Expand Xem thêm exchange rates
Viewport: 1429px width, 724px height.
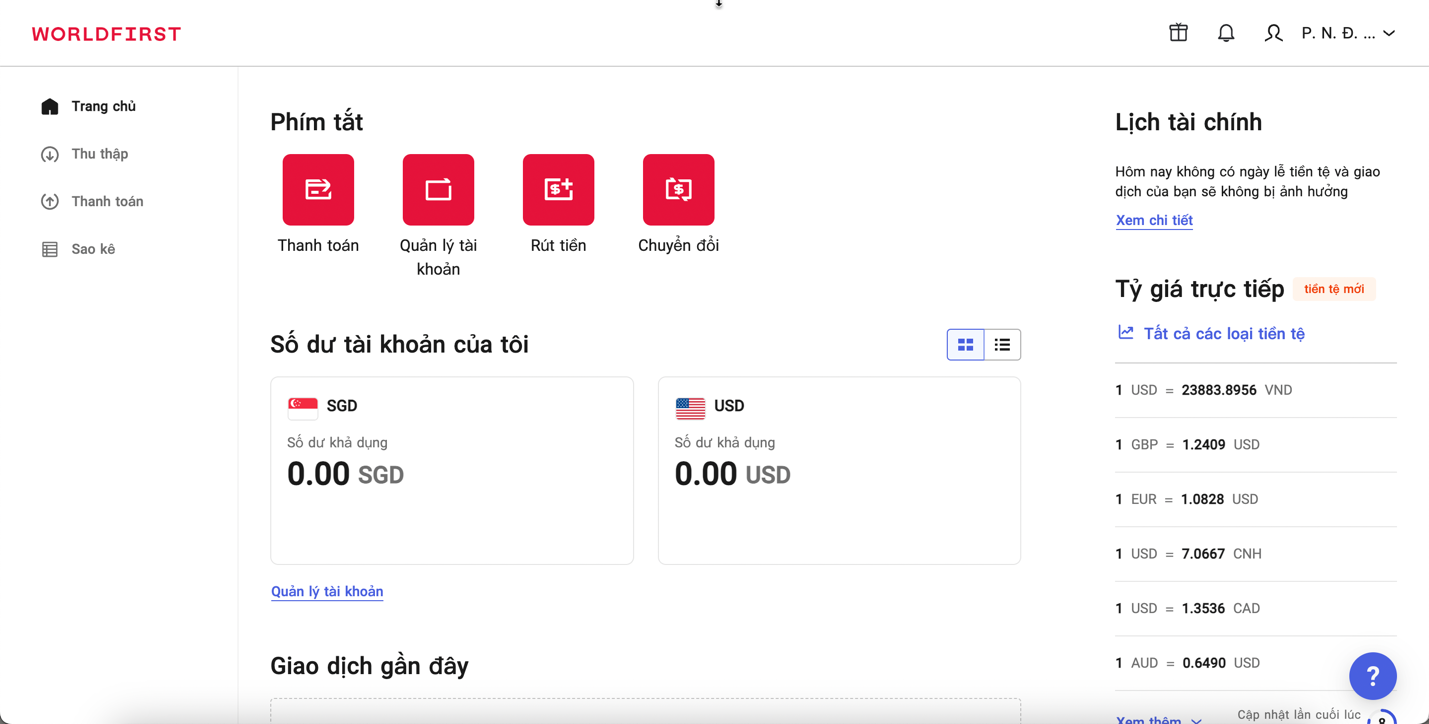(x=1158, y=719)
